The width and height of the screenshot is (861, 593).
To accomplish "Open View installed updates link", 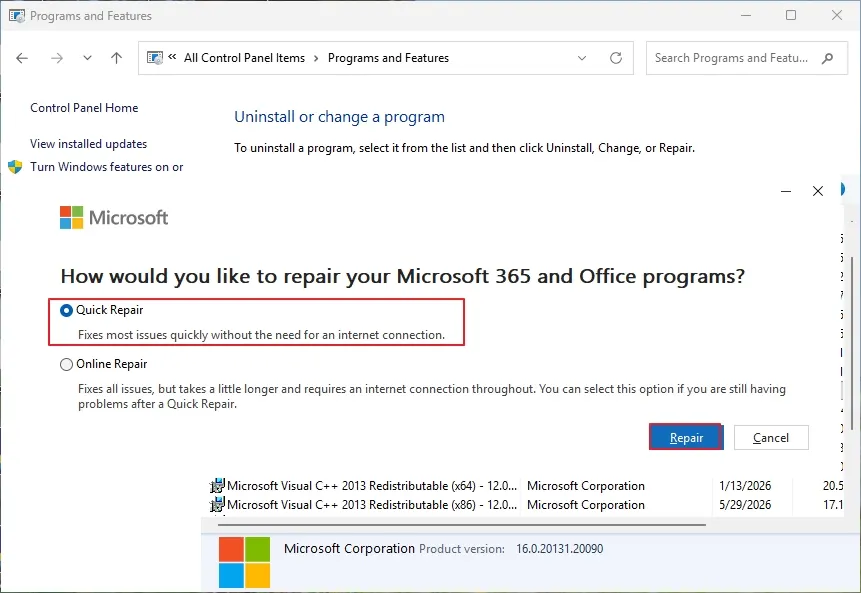I will point(88,144).
